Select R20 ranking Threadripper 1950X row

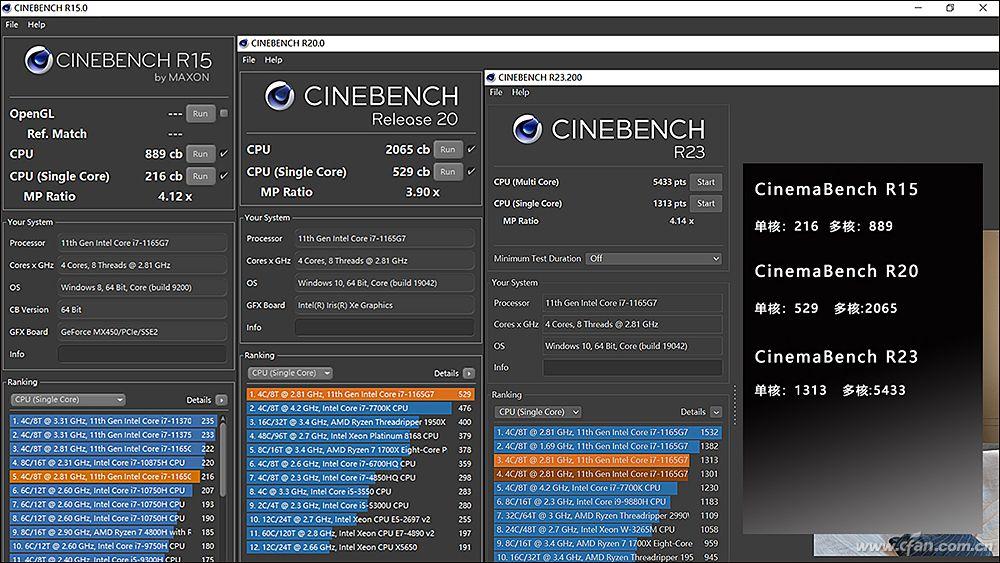pos(360,422)
